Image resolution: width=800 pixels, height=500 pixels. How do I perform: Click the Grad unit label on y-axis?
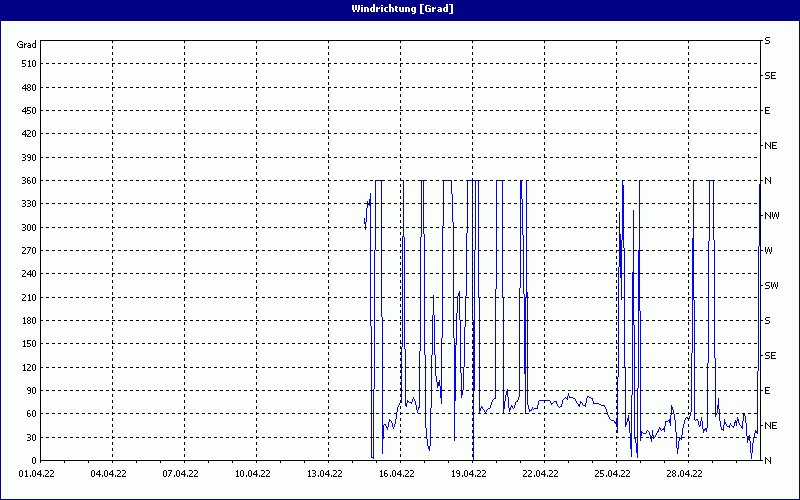pyautogui.click(x=27, y=45)
